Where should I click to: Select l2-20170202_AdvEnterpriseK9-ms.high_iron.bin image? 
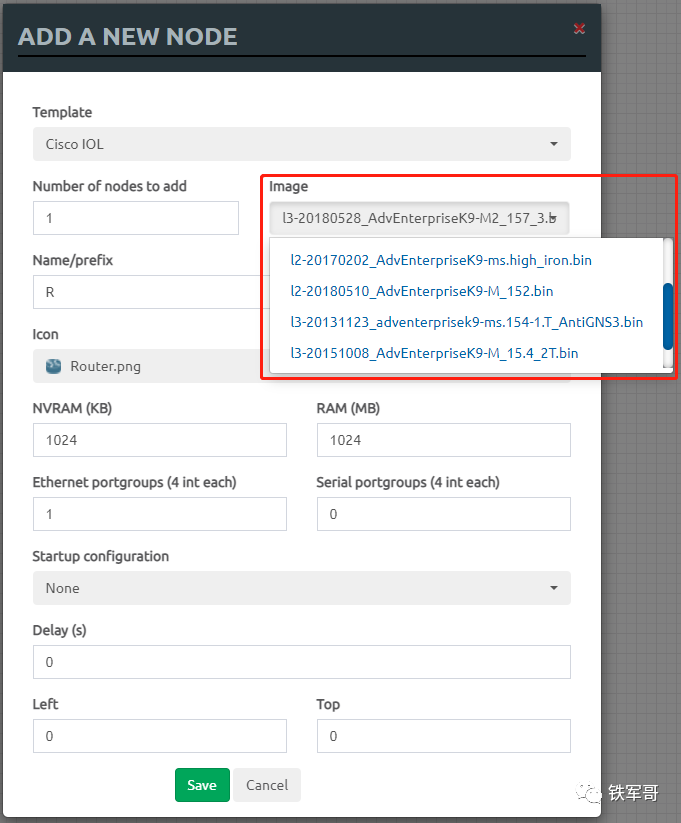(x=441, y=260)
